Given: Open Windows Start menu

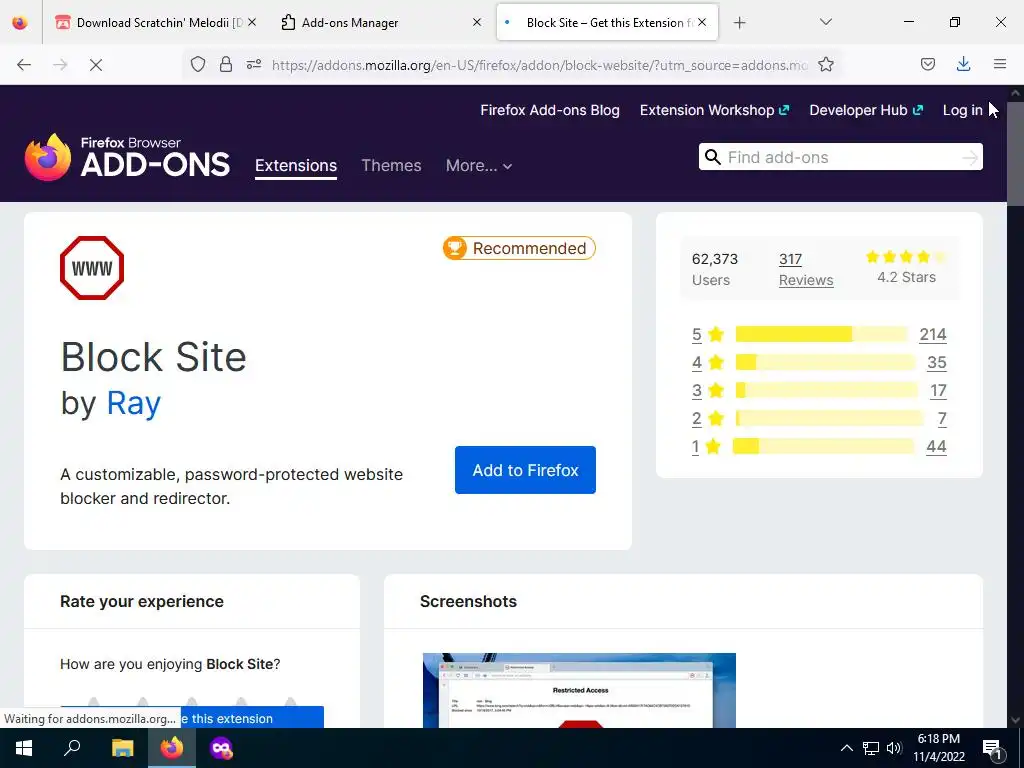Looking at the screenshot, I should pos(24,748).
